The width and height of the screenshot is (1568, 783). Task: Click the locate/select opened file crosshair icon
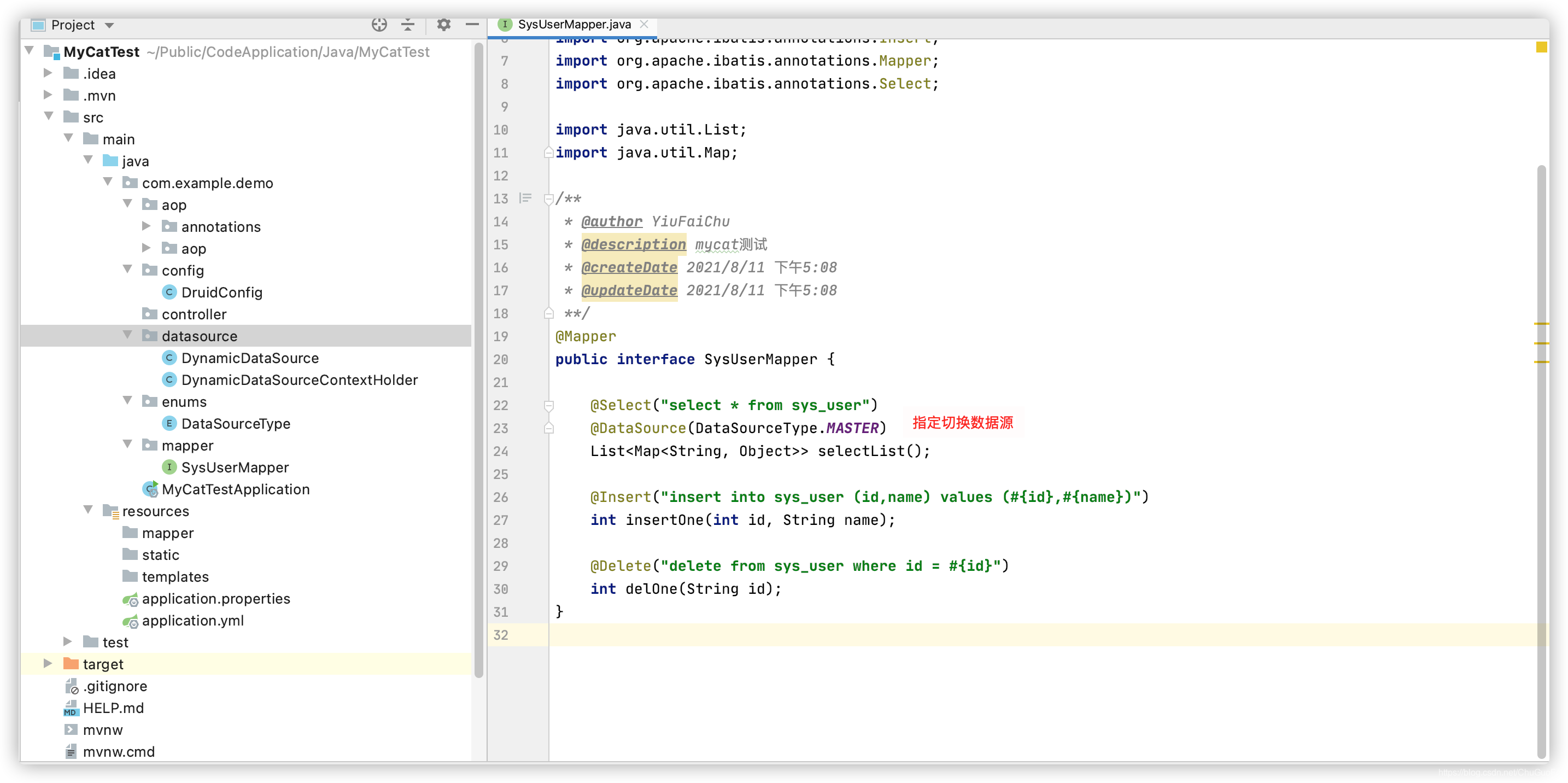click(x=379, y=25)
